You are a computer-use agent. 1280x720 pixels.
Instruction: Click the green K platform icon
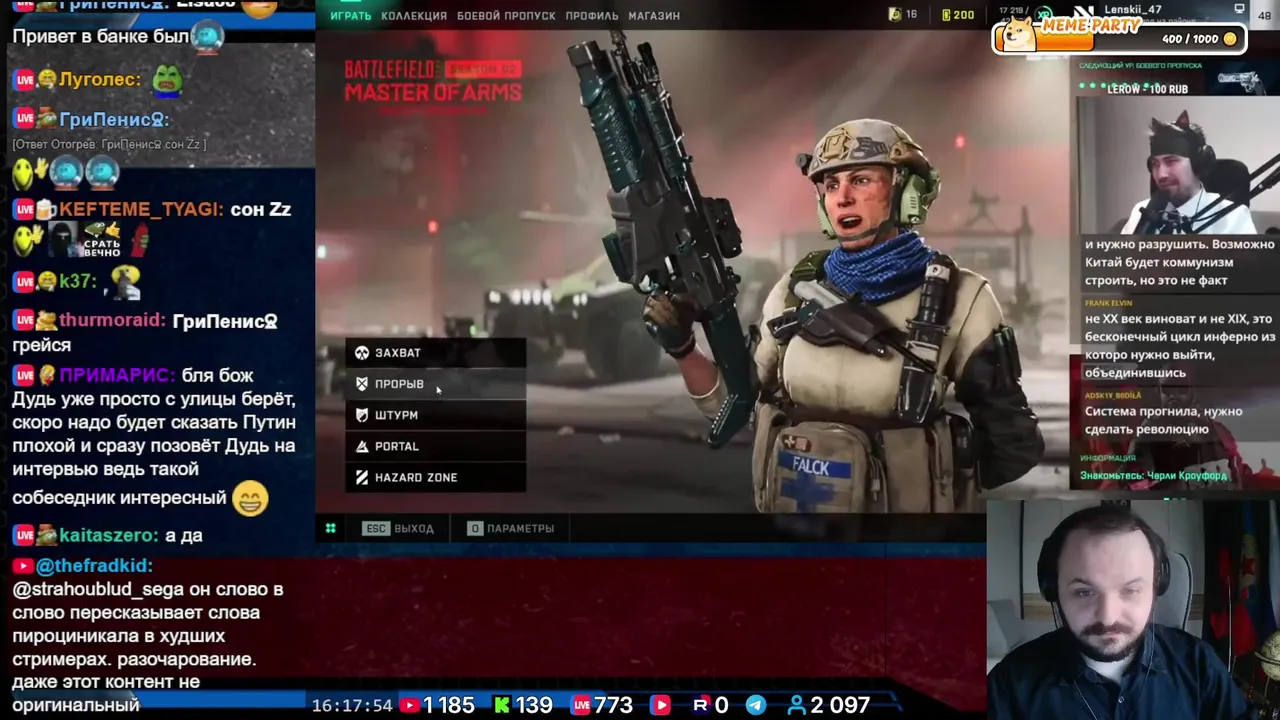502,705
